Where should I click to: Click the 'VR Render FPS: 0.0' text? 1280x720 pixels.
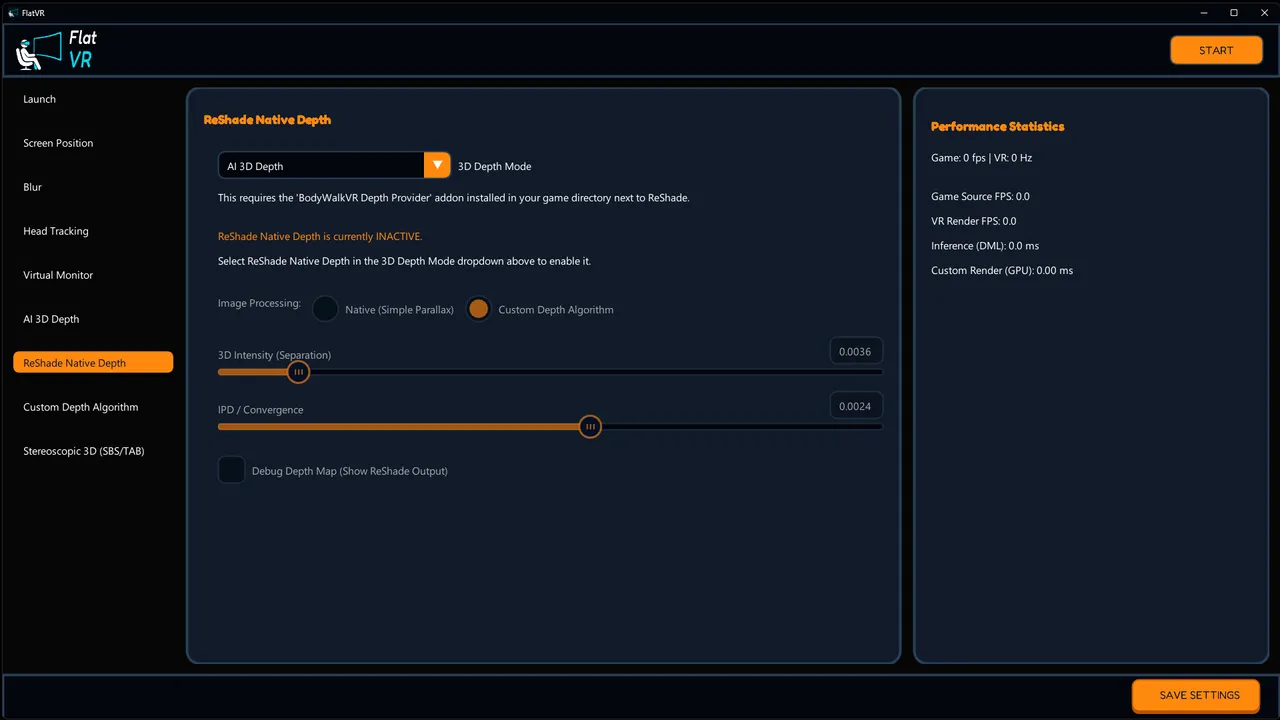point(973,221)
